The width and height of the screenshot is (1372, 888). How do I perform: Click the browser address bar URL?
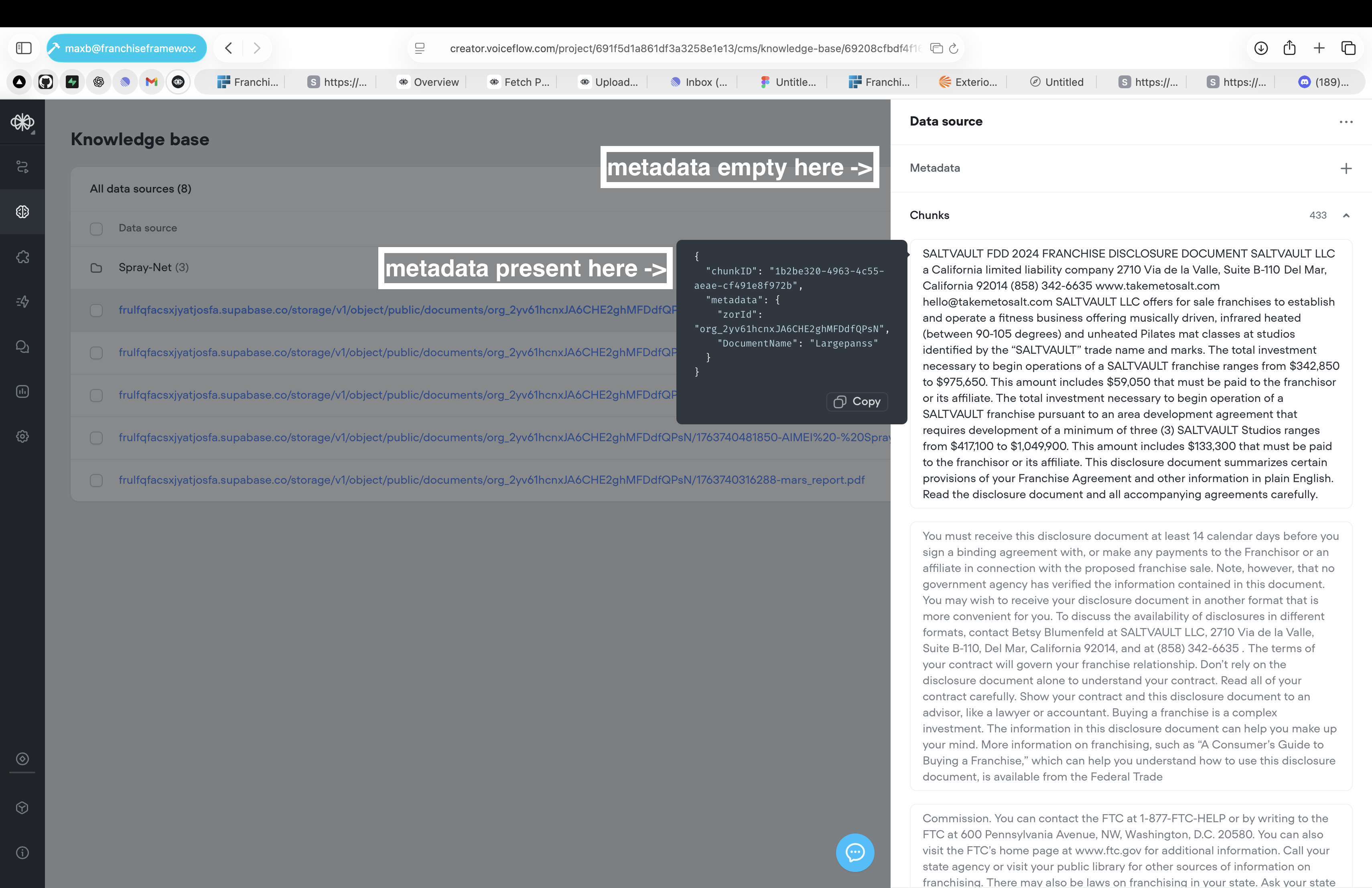685,49
